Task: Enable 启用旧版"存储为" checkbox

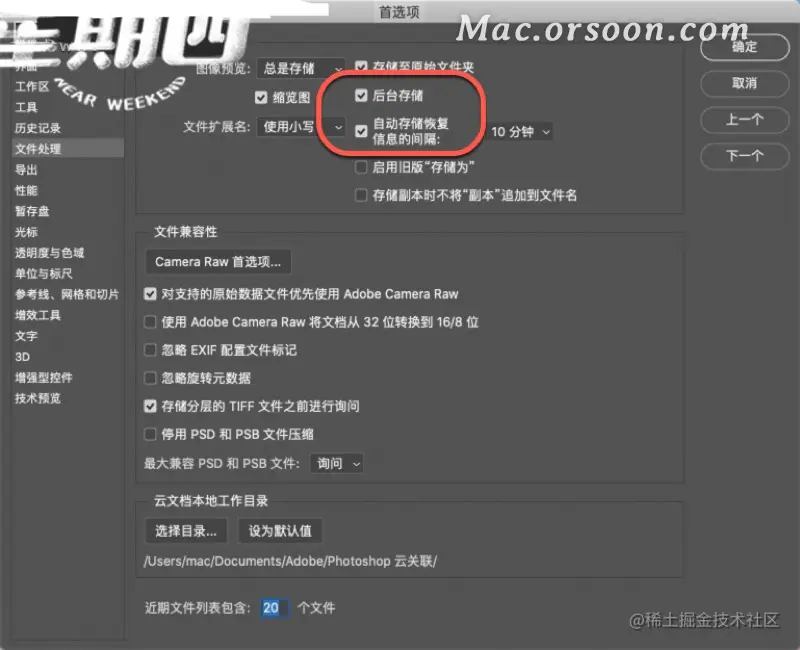Action: pyautogui.click(x=361, y=167)
